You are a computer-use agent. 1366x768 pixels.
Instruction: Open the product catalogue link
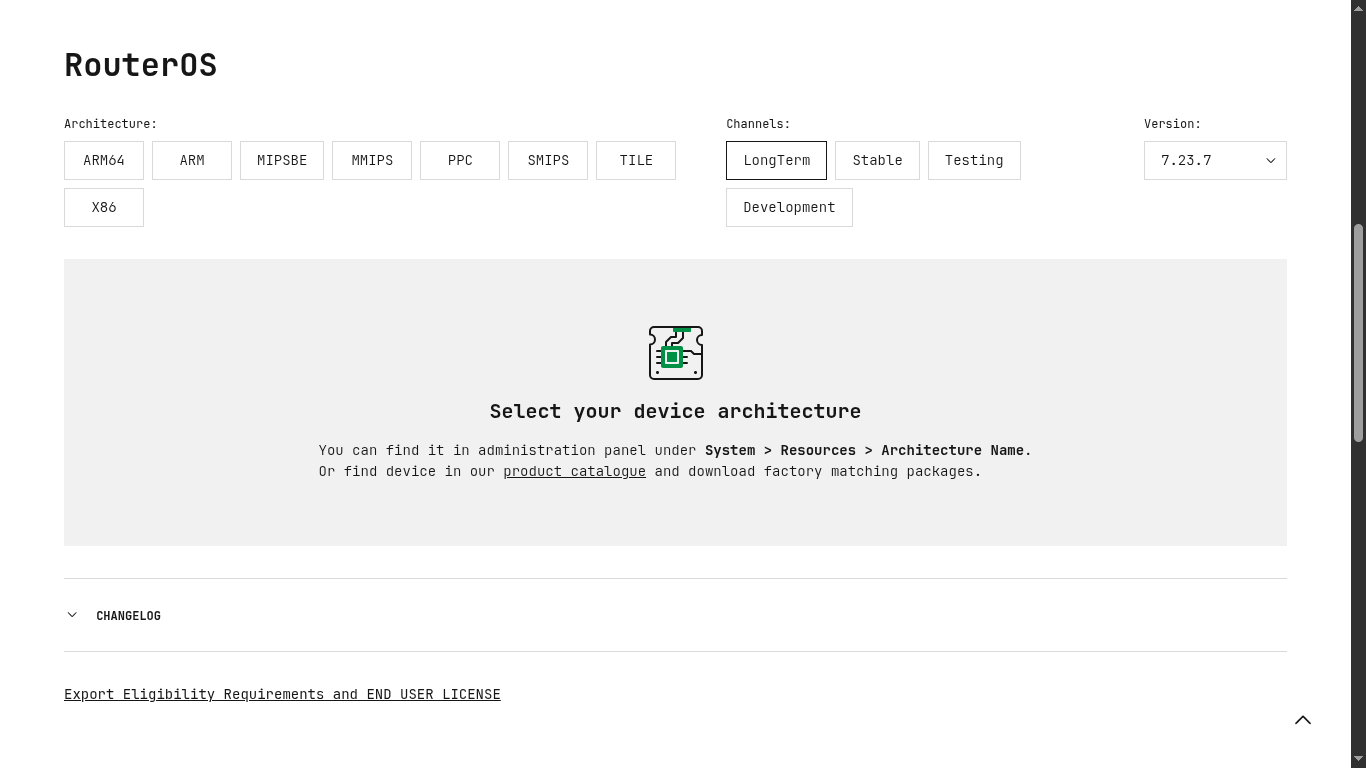(x=574, y=471)
